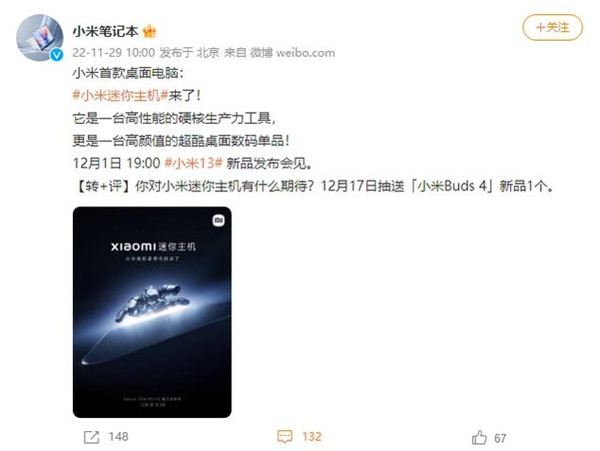Click the like count 67
This screenshot has height=451, width=600.
click(x=500, y=438)
